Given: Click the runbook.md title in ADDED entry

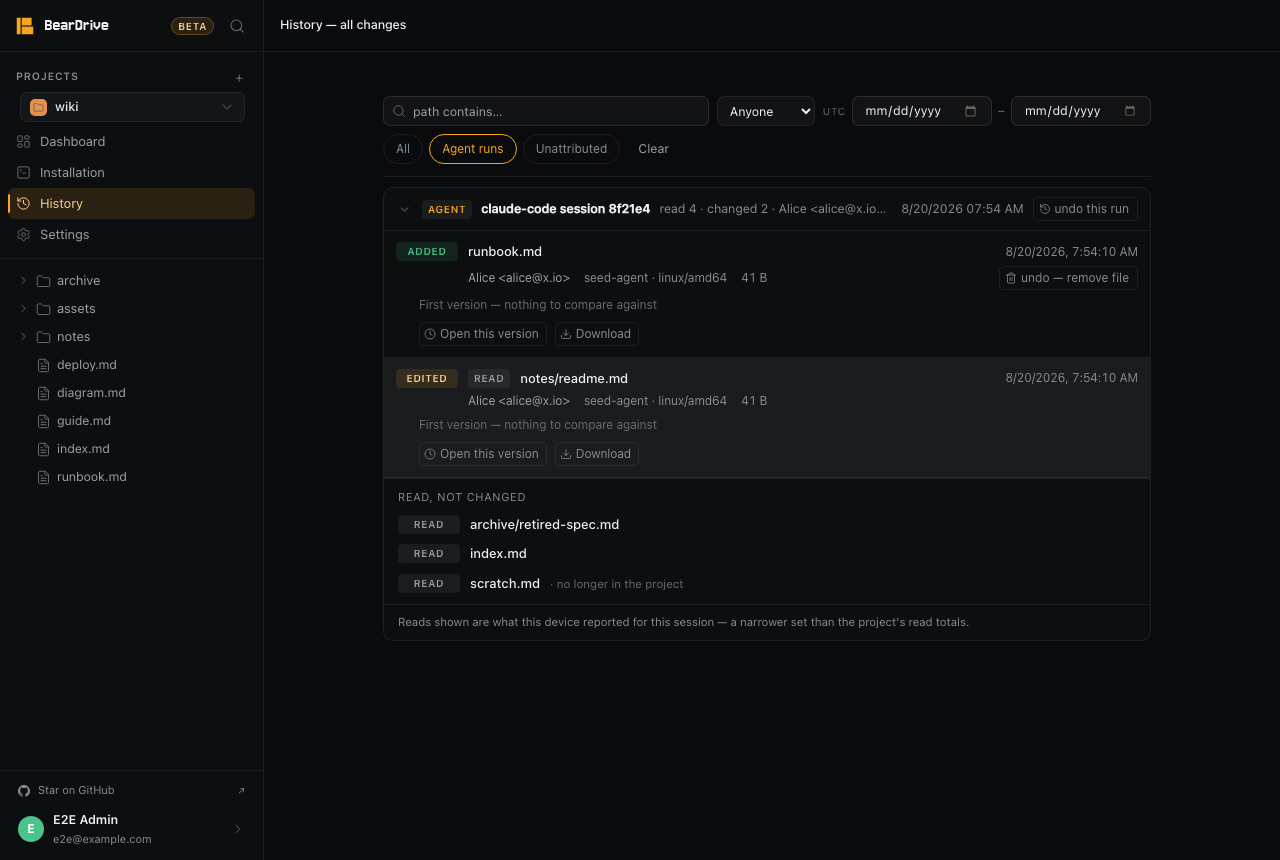Looking at the screenshot, I should click(505, 252).
